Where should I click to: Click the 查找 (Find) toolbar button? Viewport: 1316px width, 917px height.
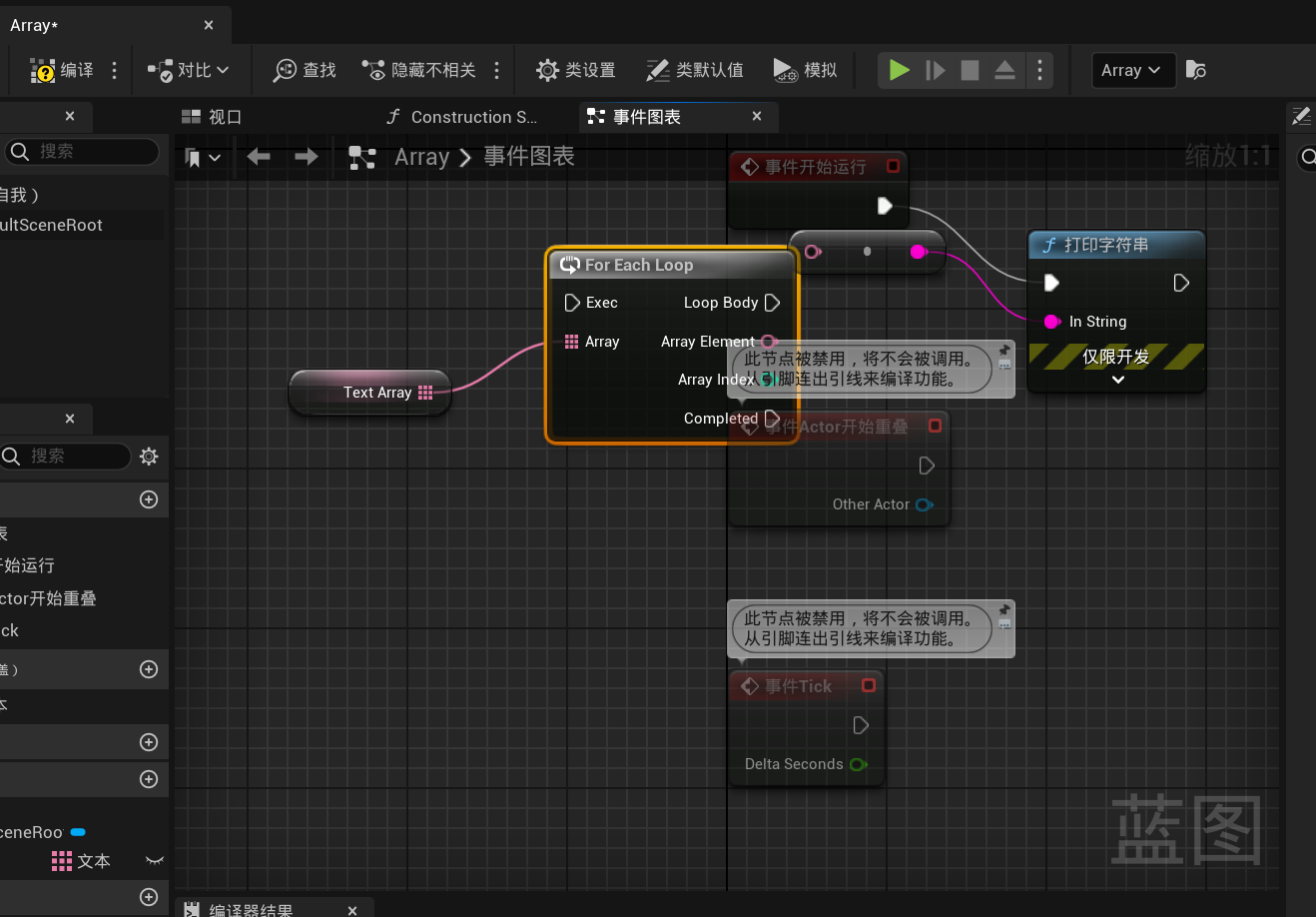point(305,70)
